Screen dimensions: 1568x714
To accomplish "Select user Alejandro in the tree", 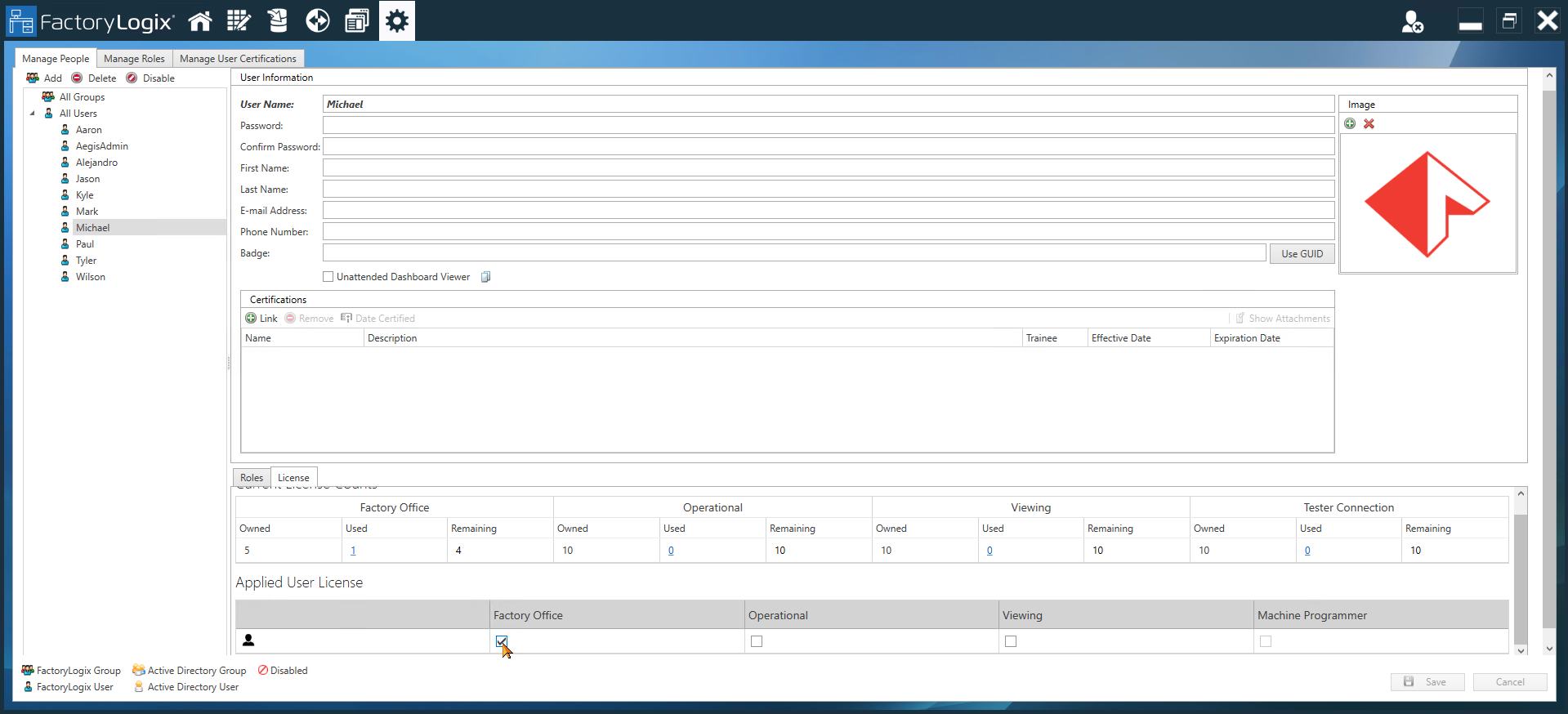I will [96, 163].
